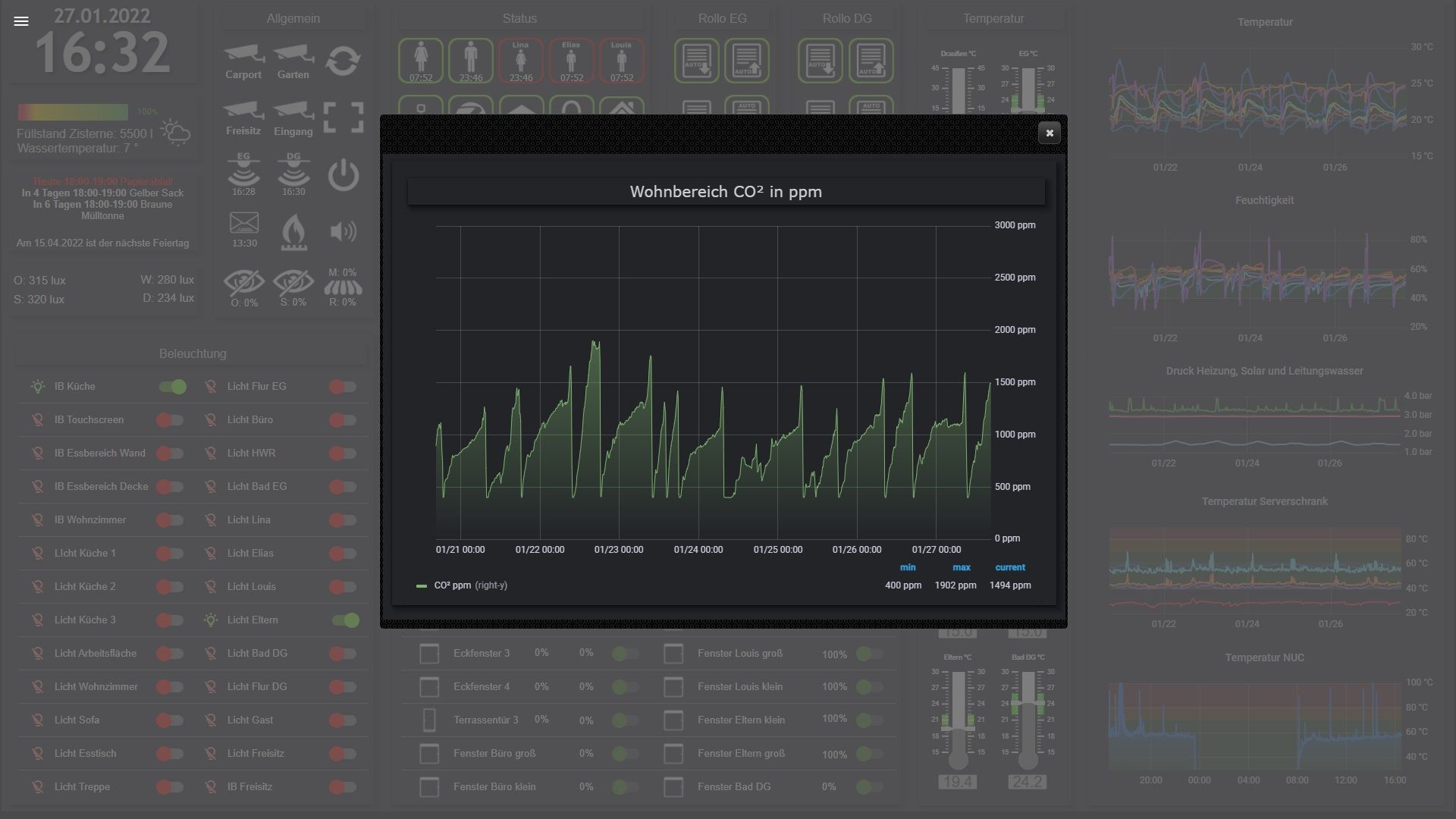1456x819 pixels.
Task: Click the speaker volume icon
Action: click(x=343, y=231)
